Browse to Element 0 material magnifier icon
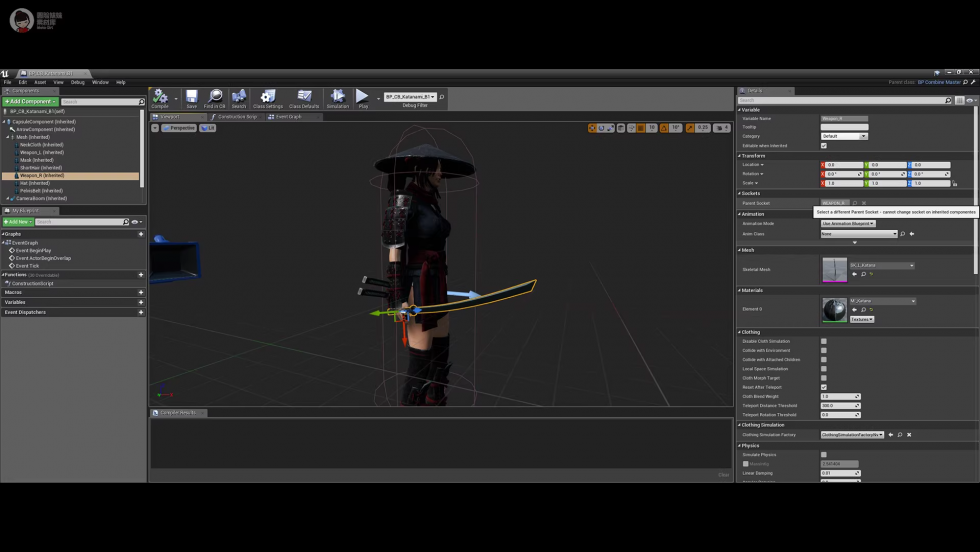 [863, 309]
